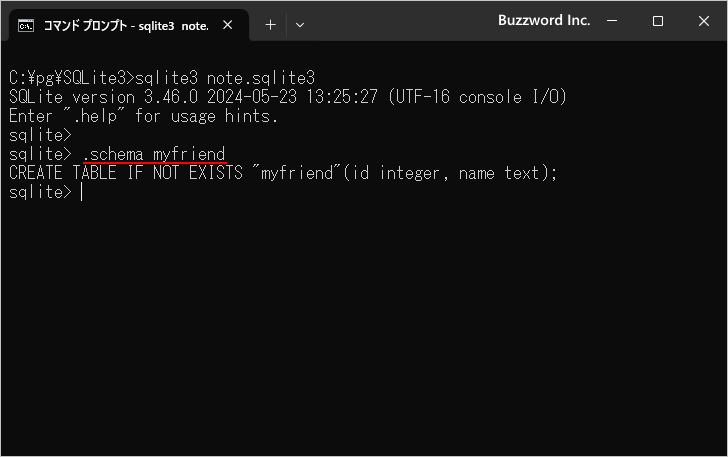Expand the terminal profile dropdown chevron

[299, 25]
